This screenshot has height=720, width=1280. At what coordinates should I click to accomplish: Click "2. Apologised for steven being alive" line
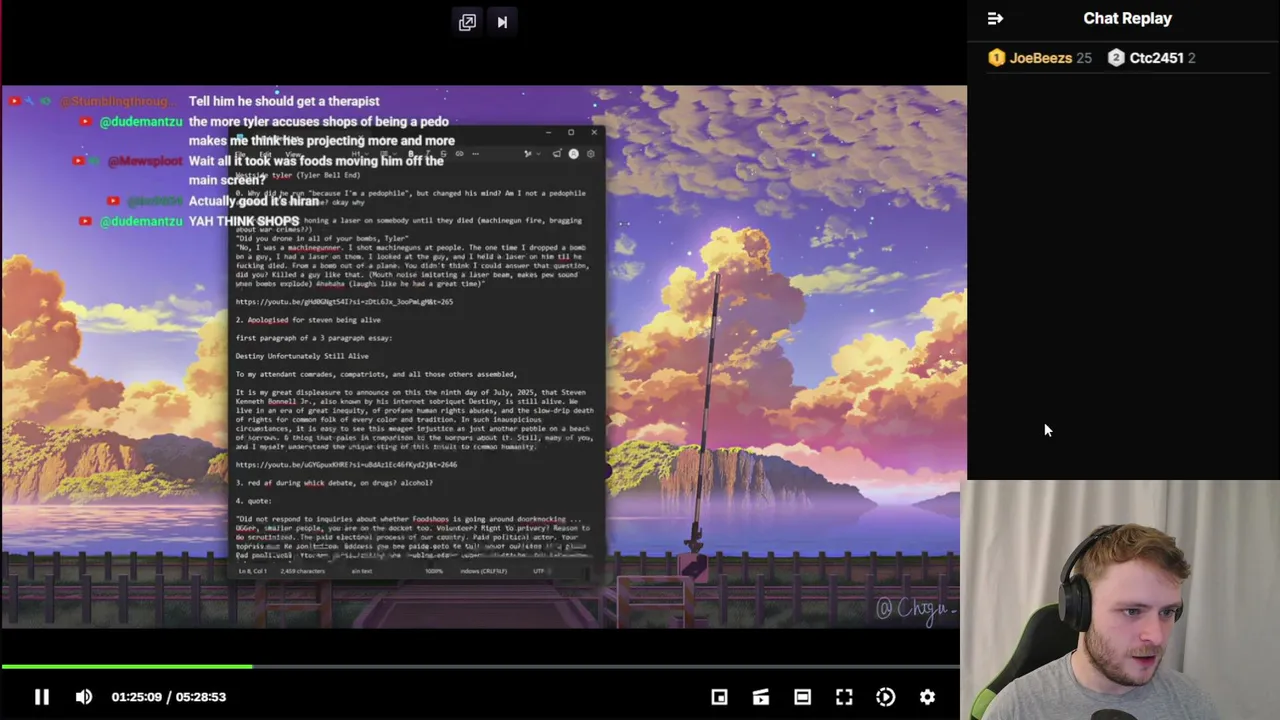click(x=308, y=320)
